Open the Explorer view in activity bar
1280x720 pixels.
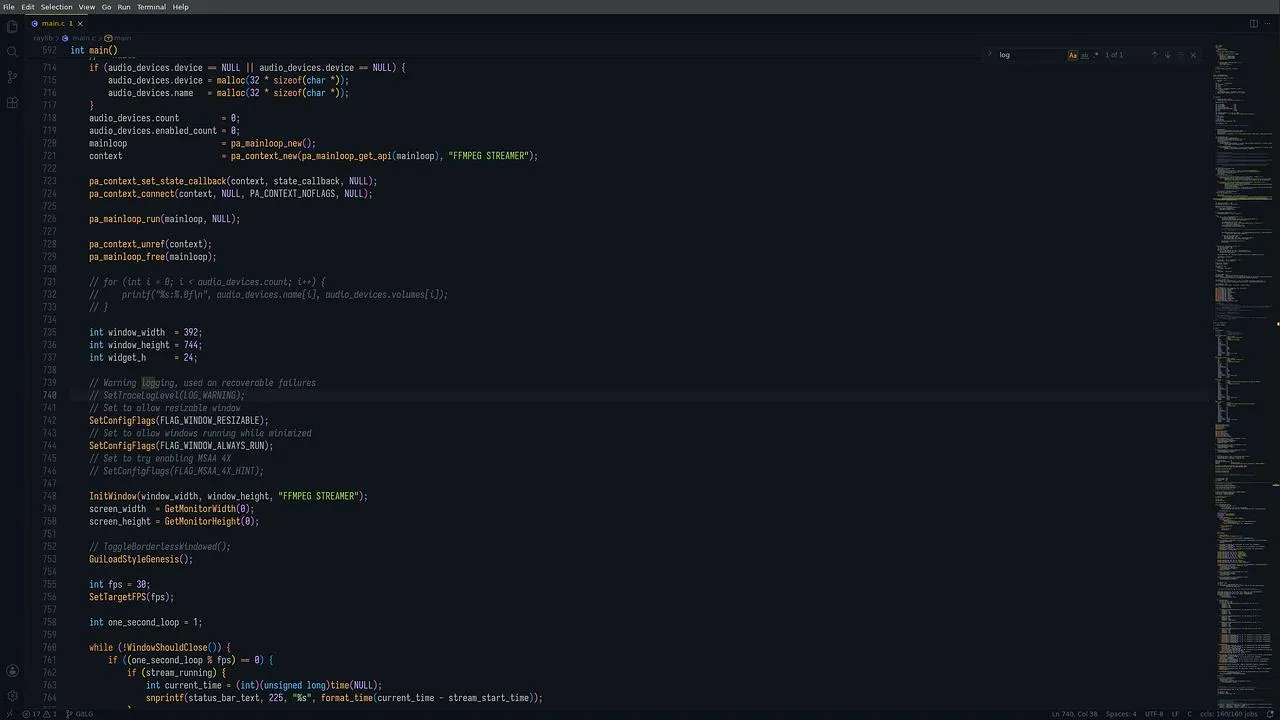tap(12, 27)
